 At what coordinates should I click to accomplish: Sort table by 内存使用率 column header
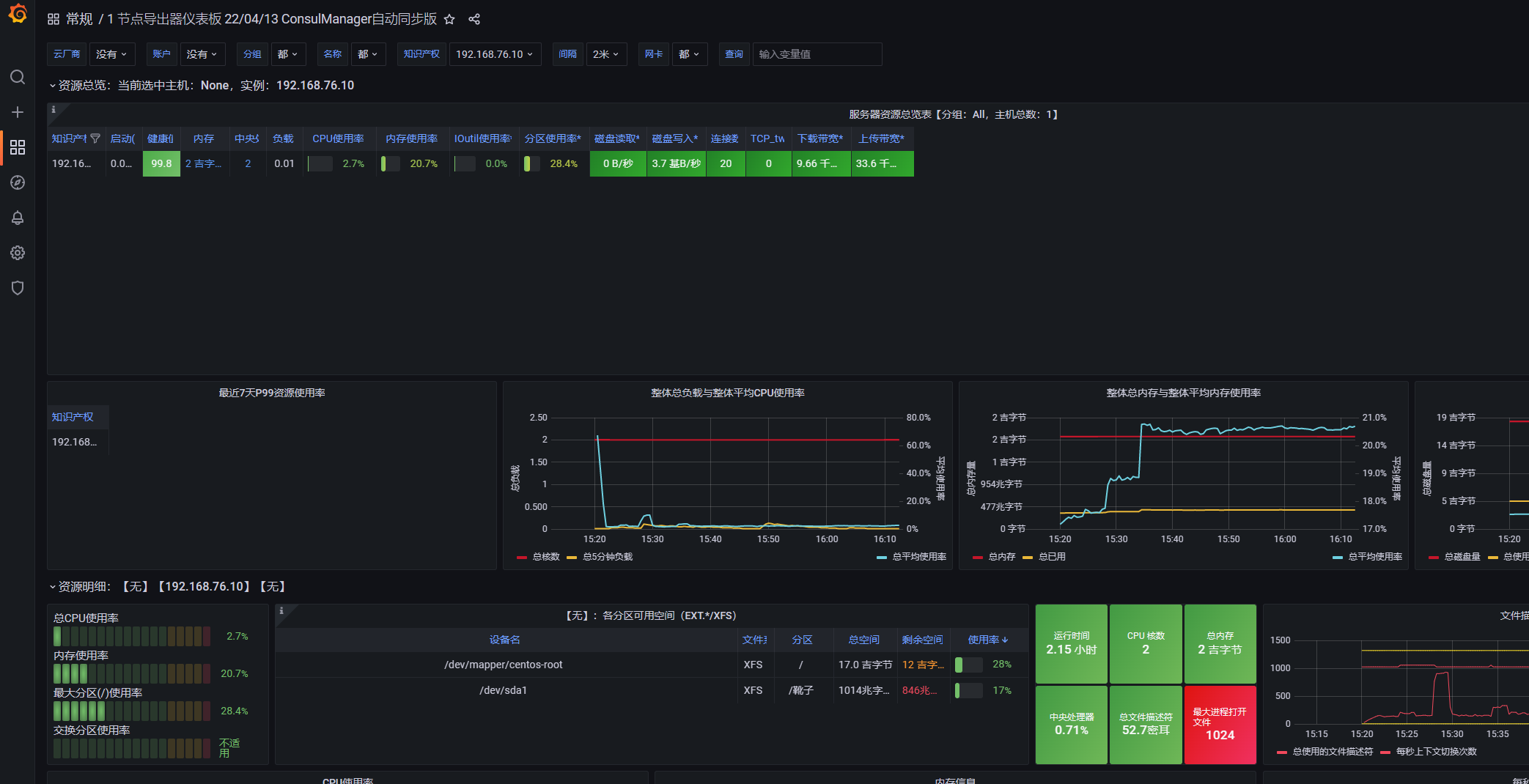[412, 138]
